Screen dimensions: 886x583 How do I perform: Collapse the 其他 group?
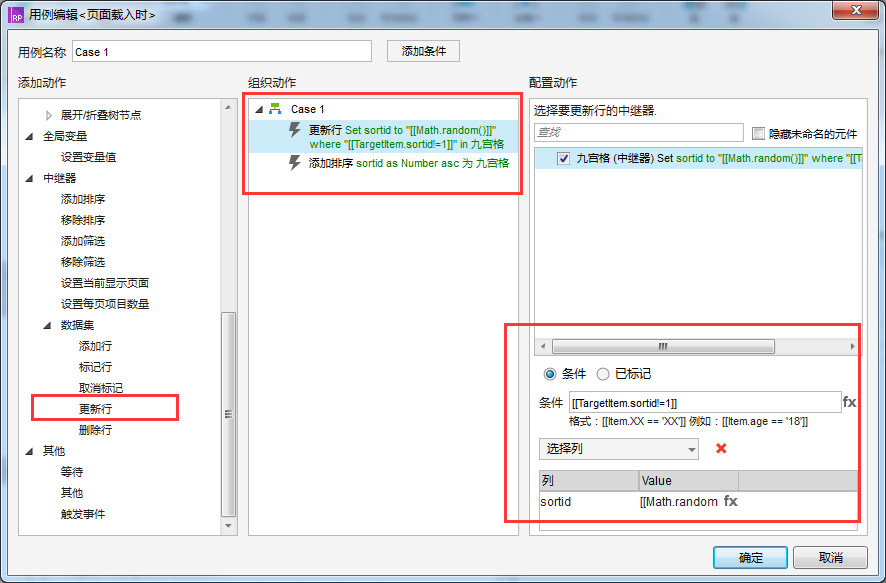[29, 451]
